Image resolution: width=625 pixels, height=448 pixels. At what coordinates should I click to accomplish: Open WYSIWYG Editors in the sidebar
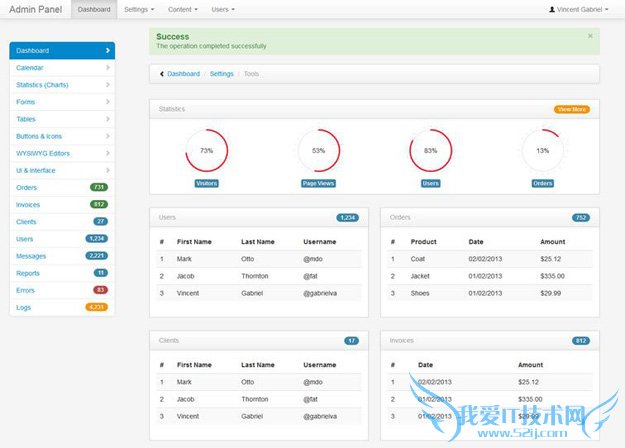pos(62,153)
